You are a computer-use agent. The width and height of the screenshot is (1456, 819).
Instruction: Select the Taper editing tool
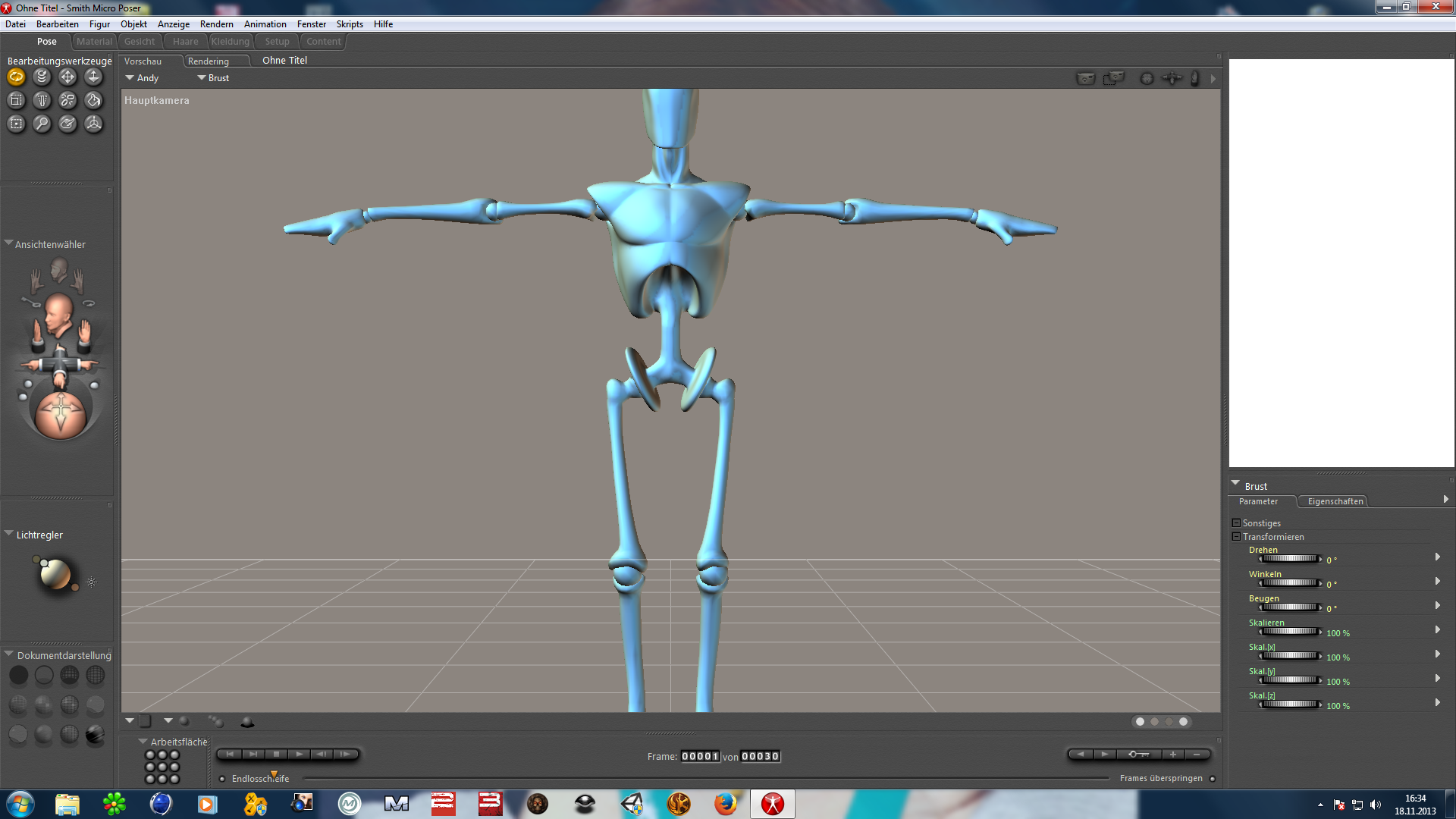coord(42,100)
